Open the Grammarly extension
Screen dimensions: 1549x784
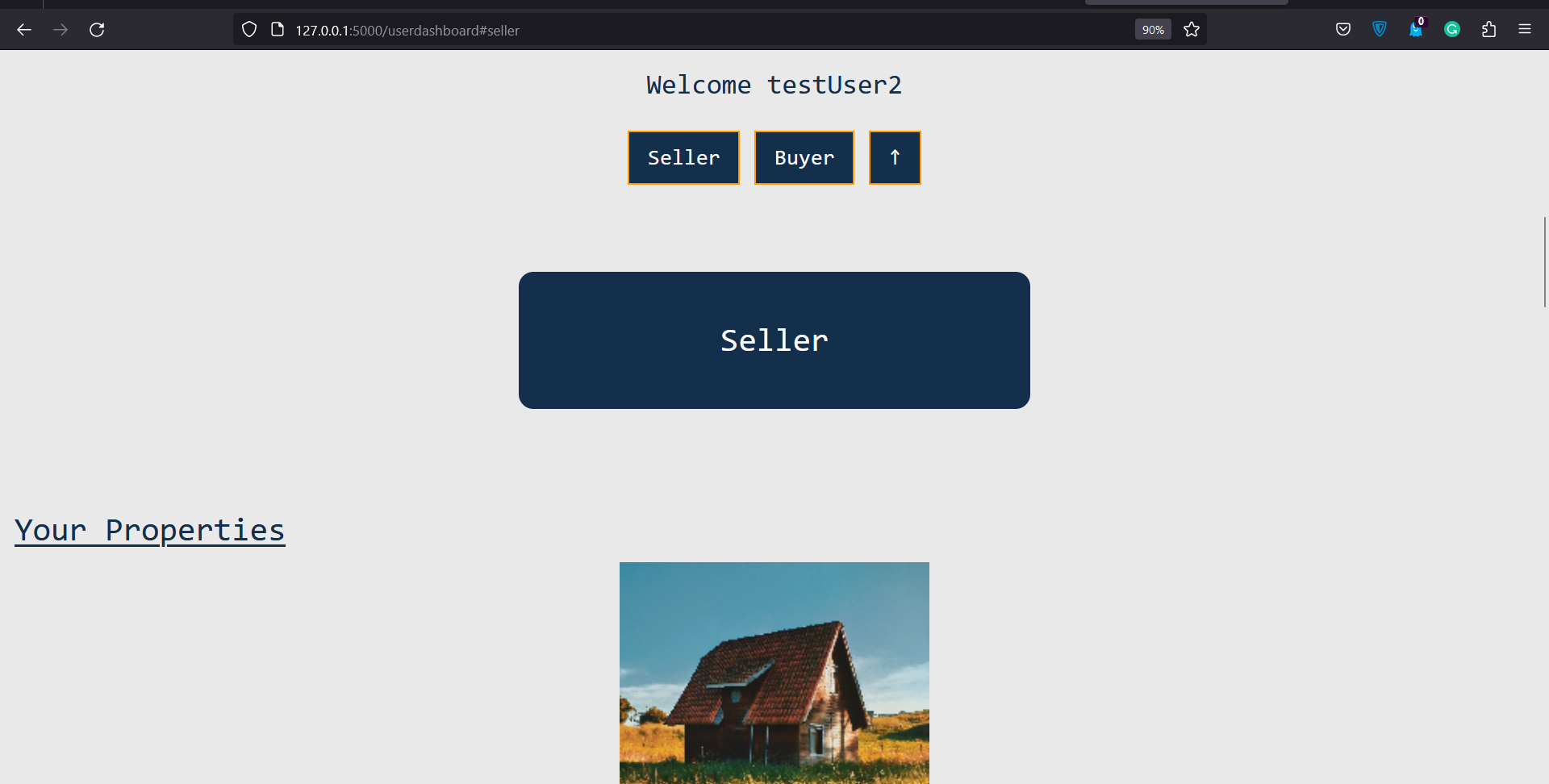coord(1452,30)
